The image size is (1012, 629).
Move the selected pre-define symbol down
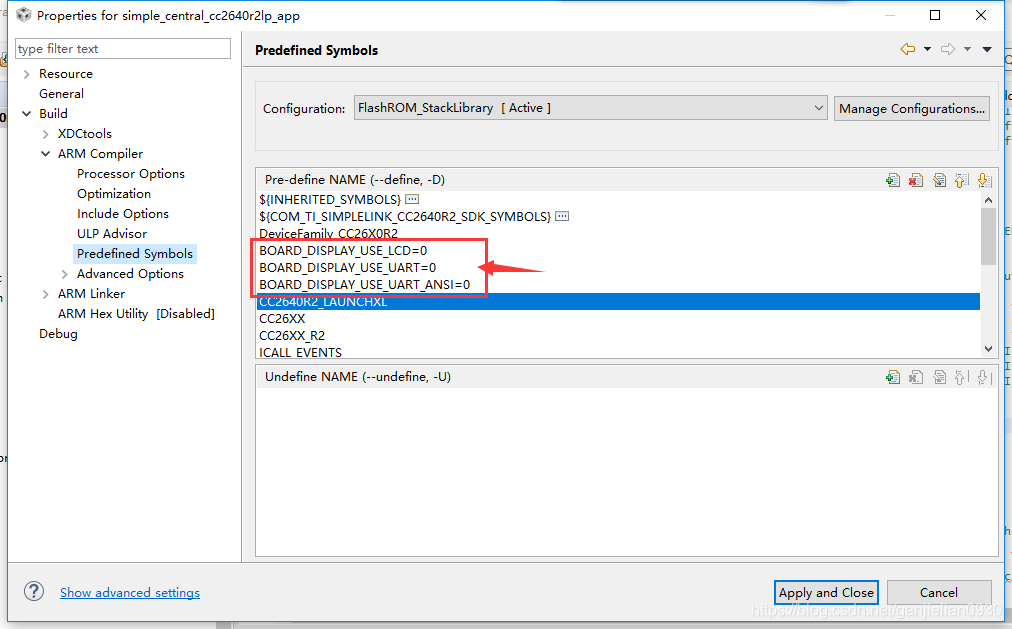(984, 180)
